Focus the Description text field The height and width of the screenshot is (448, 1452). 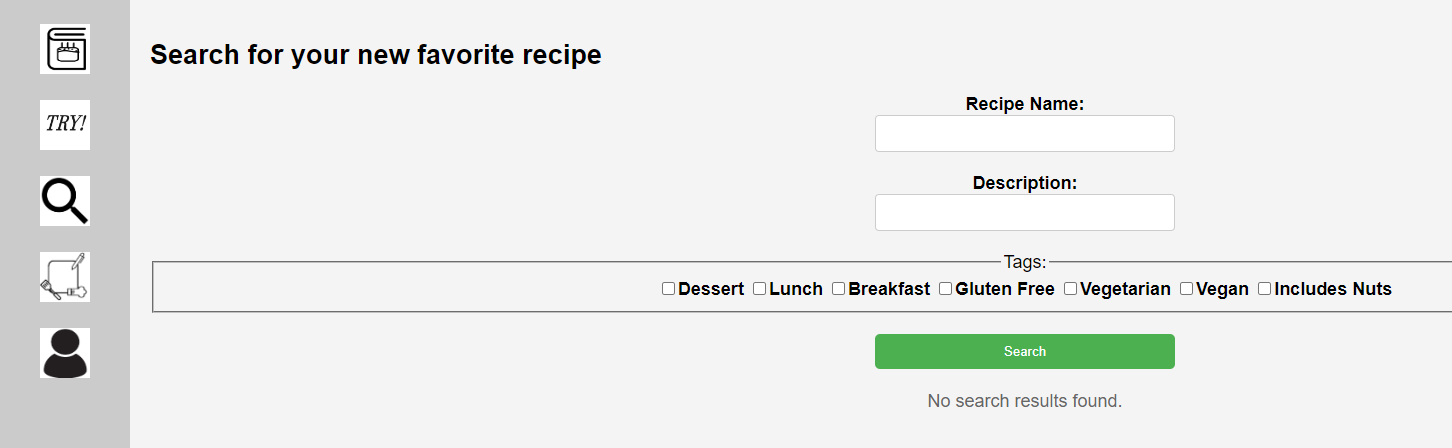tap(1025, 213)
